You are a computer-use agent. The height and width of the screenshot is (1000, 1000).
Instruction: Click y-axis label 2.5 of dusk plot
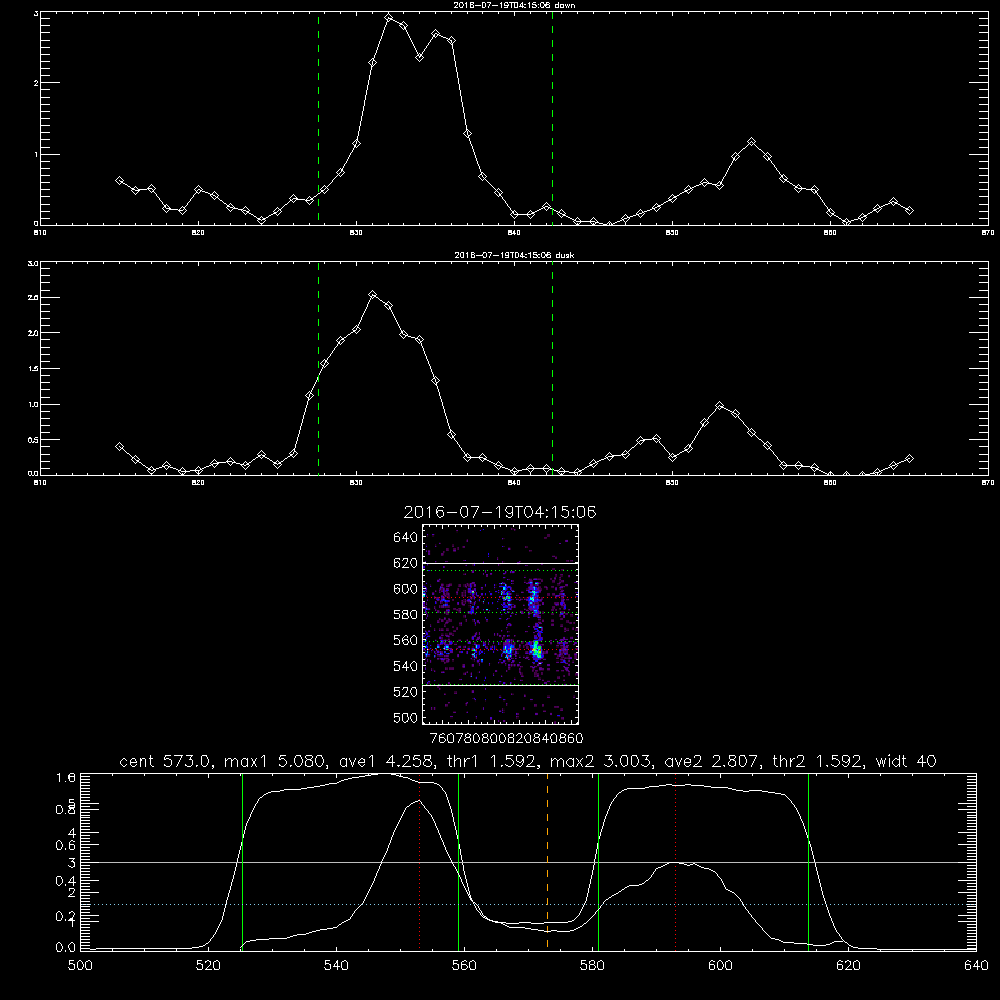[x=33, y=298]
